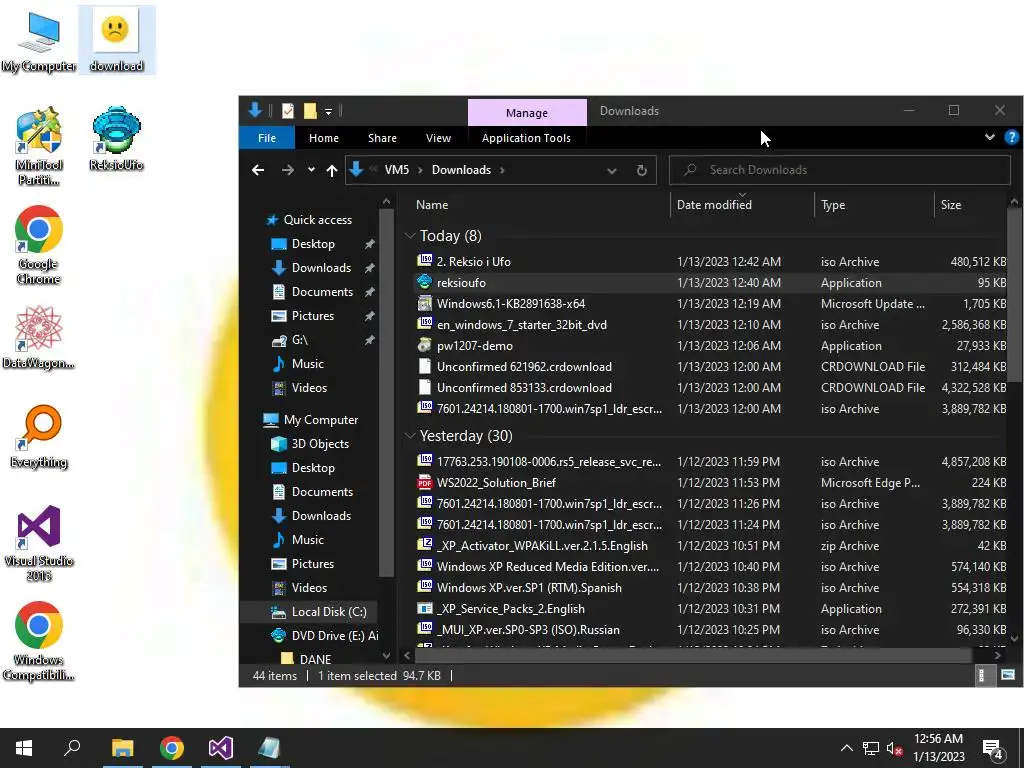
Task: Click the file list horizontal scrollbar
Action: (694, 655)
